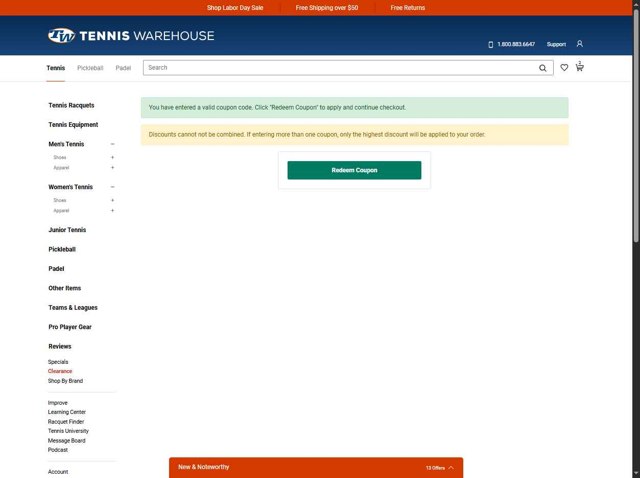Click Free Shipping over $50 link
This screenshot has width=640, height=478.
pos(327,8)
